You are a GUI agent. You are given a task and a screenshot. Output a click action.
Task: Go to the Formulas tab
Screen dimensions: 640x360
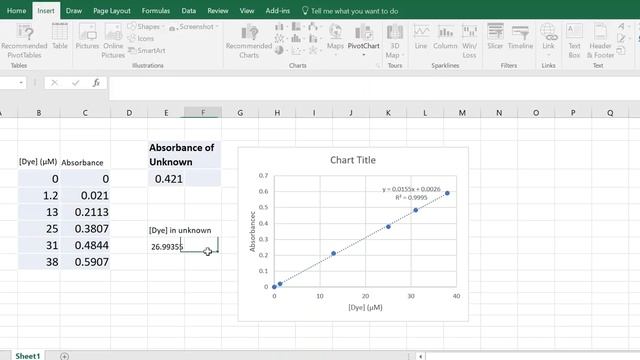point(156,11)
